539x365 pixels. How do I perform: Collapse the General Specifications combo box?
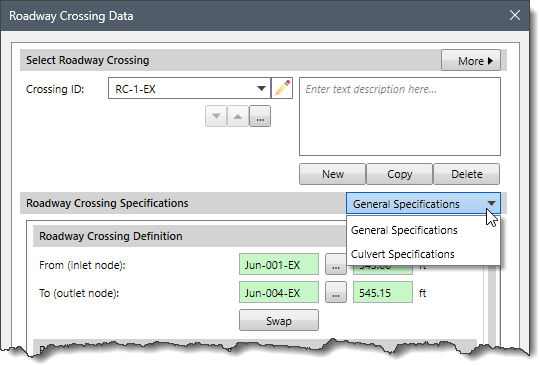pos(424,203)
